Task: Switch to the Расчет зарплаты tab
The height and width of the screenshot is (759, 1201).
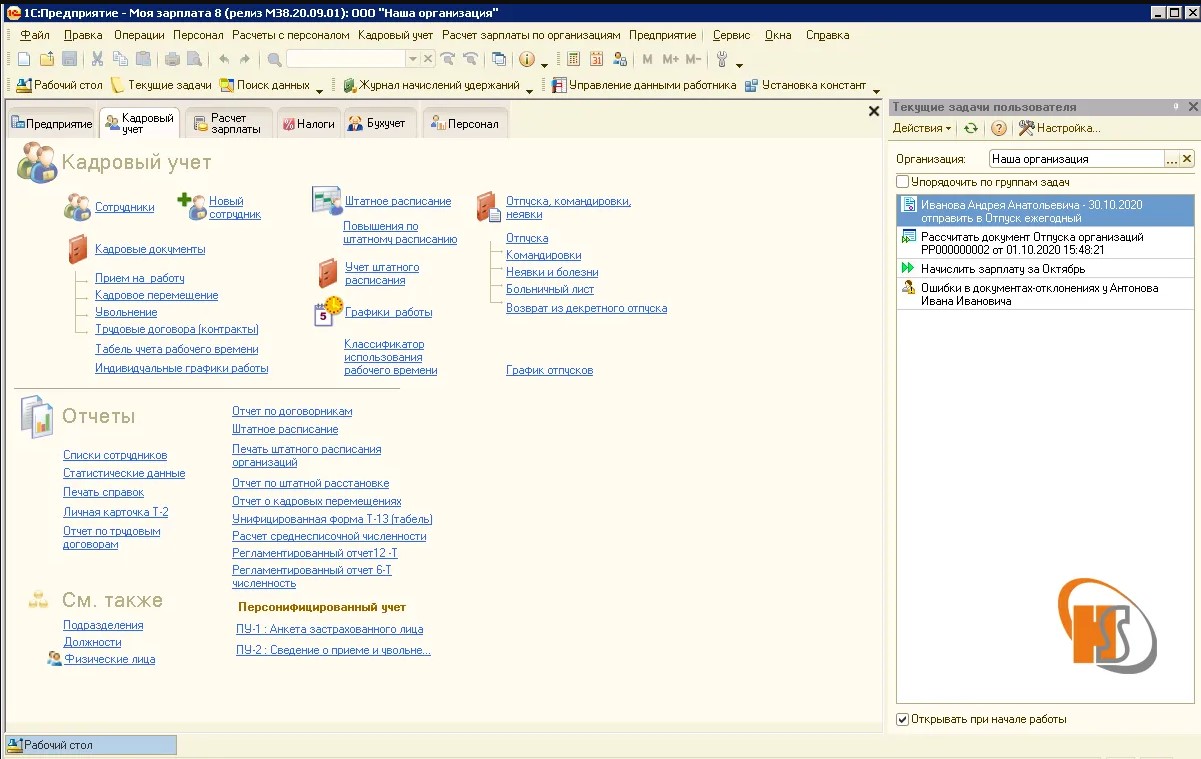Action: click(227, 123)
